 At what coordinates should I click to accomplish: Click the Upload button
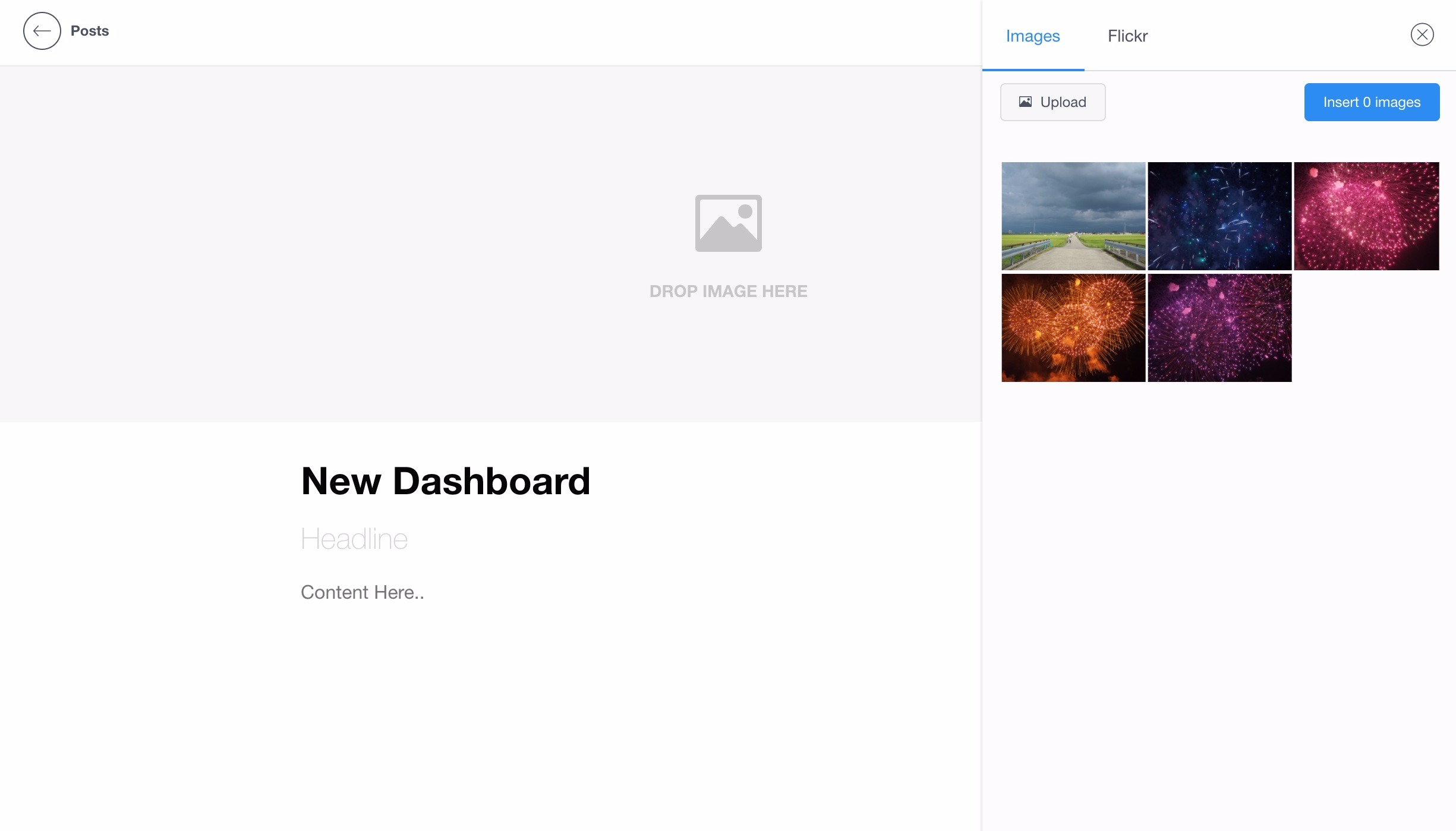point(1053,102)
